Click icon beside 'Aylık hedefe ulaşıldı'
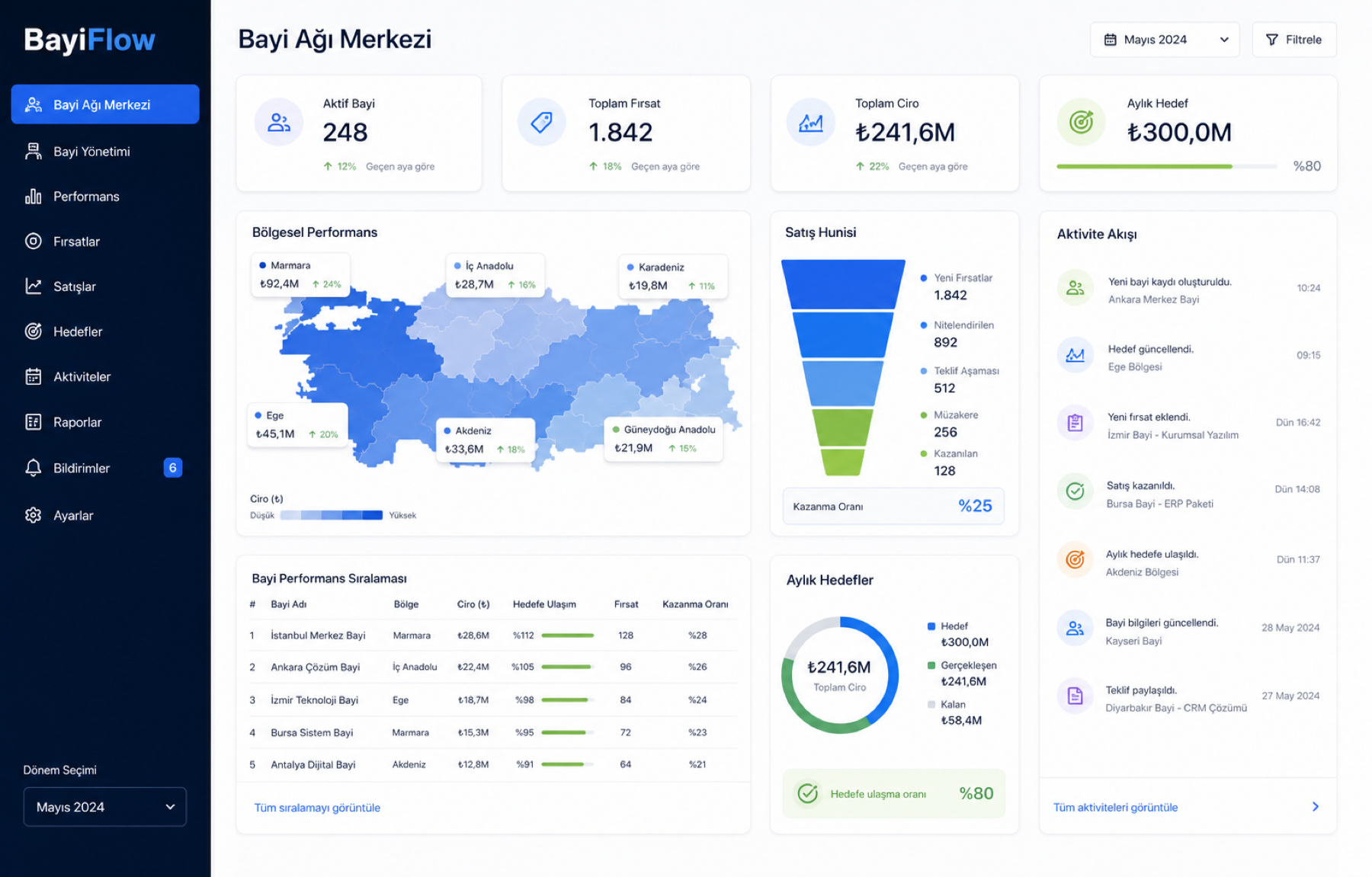The image size is (1372, 877). coord(1075,560)
